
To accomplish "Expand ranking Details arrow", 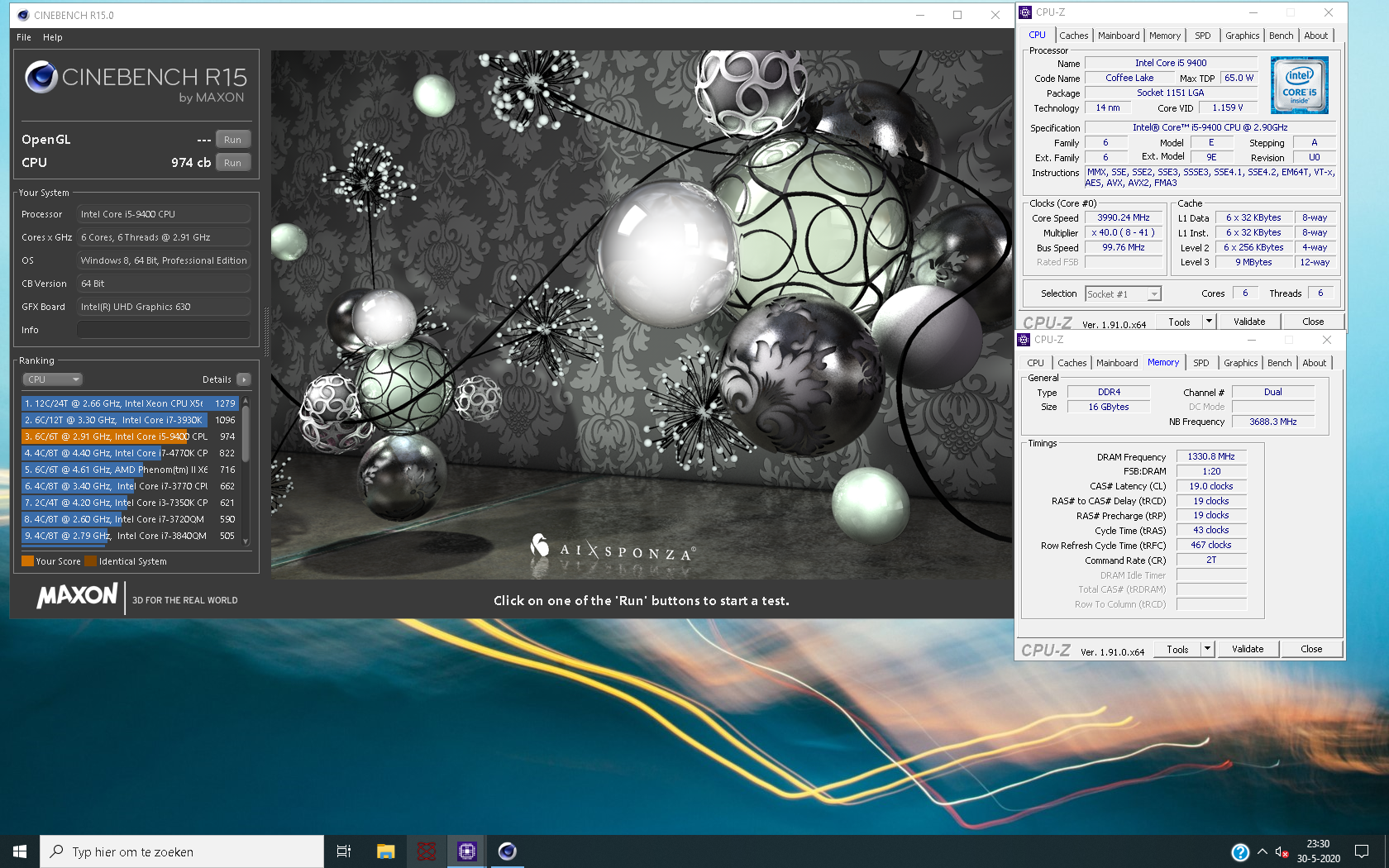I will (243, 379).
